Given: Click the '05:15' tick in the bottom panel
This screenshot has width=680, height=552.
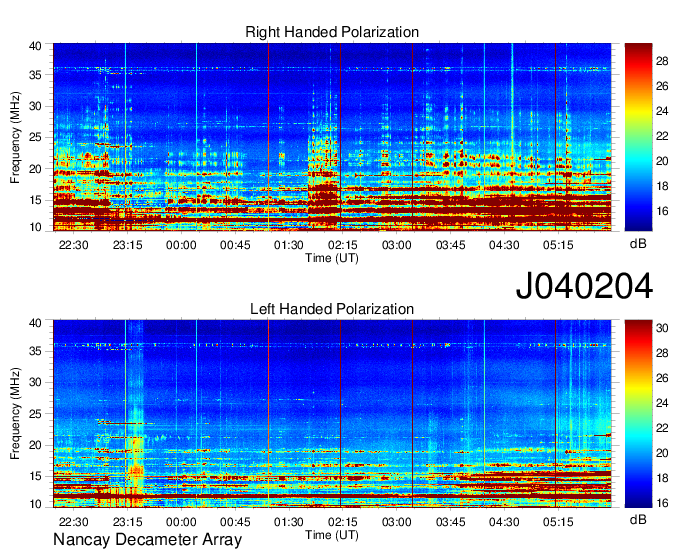Looking at the screenshot, I should point(558,522).
